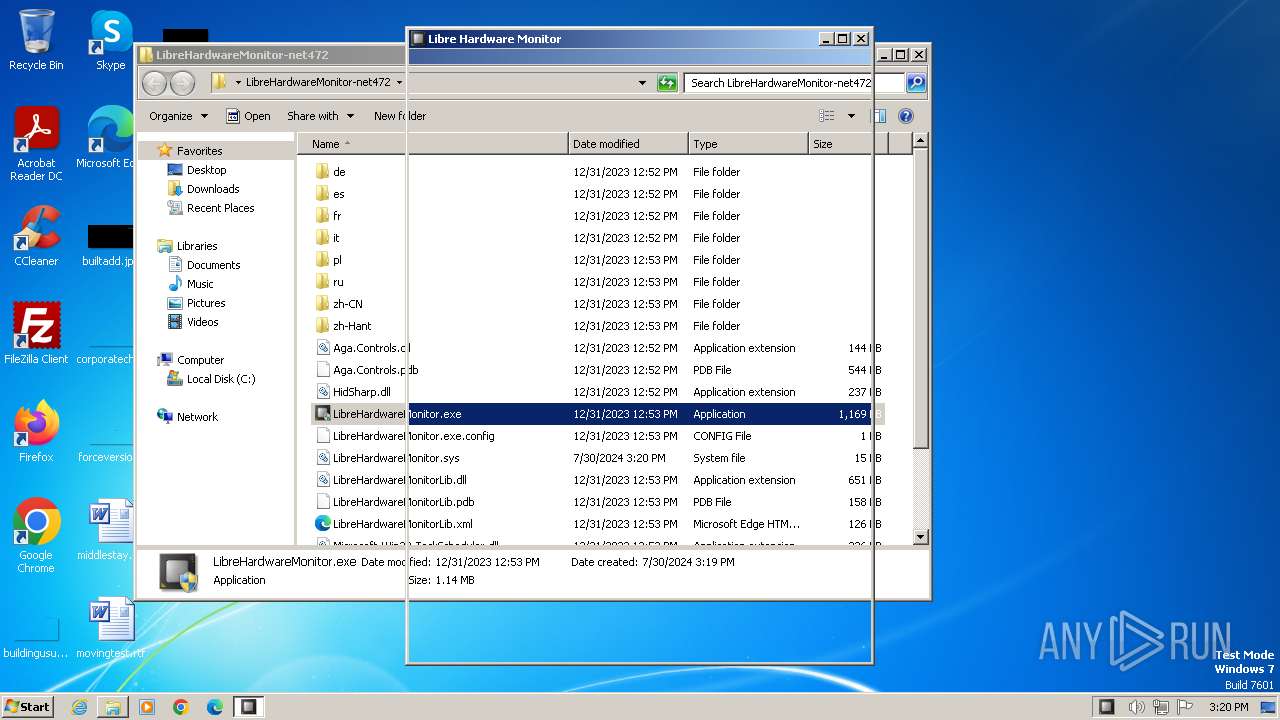This screenshot has width=1280, height=720.
Task: Select the zh-Hant folder
Action: tap(342, 326)
